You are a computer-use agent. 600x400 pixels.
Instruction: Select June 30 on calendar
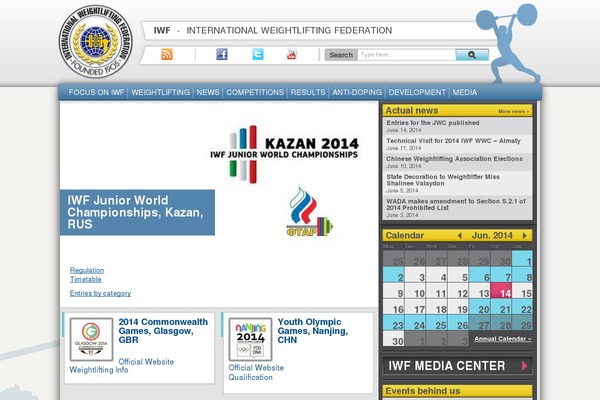[394, 339]
